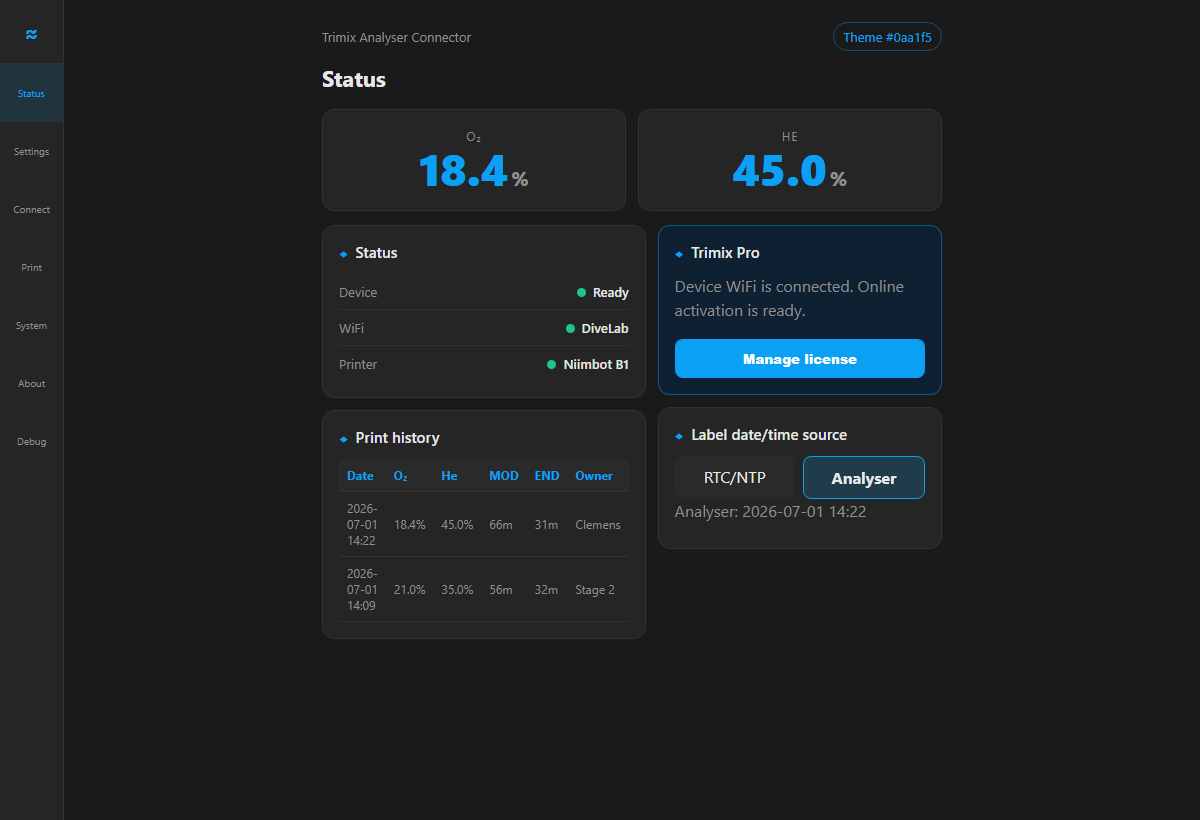Click the Manage license button
Viewport: 1200px width, 820px height.
pos(800,359)
